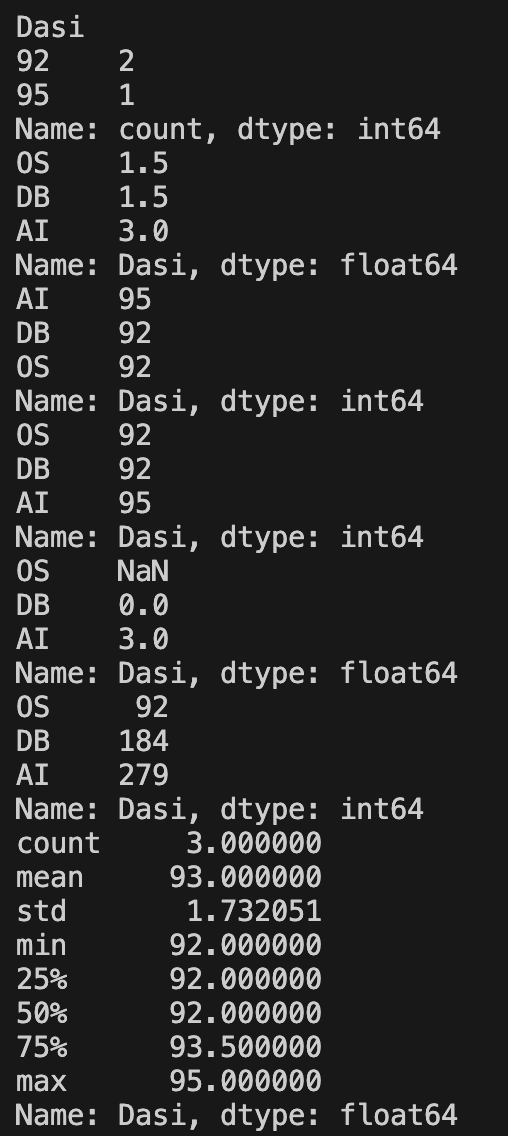This screenshot has width=508, height=1136.
Task: Click the mean 93.000000 value
Action: pos(246,877)
